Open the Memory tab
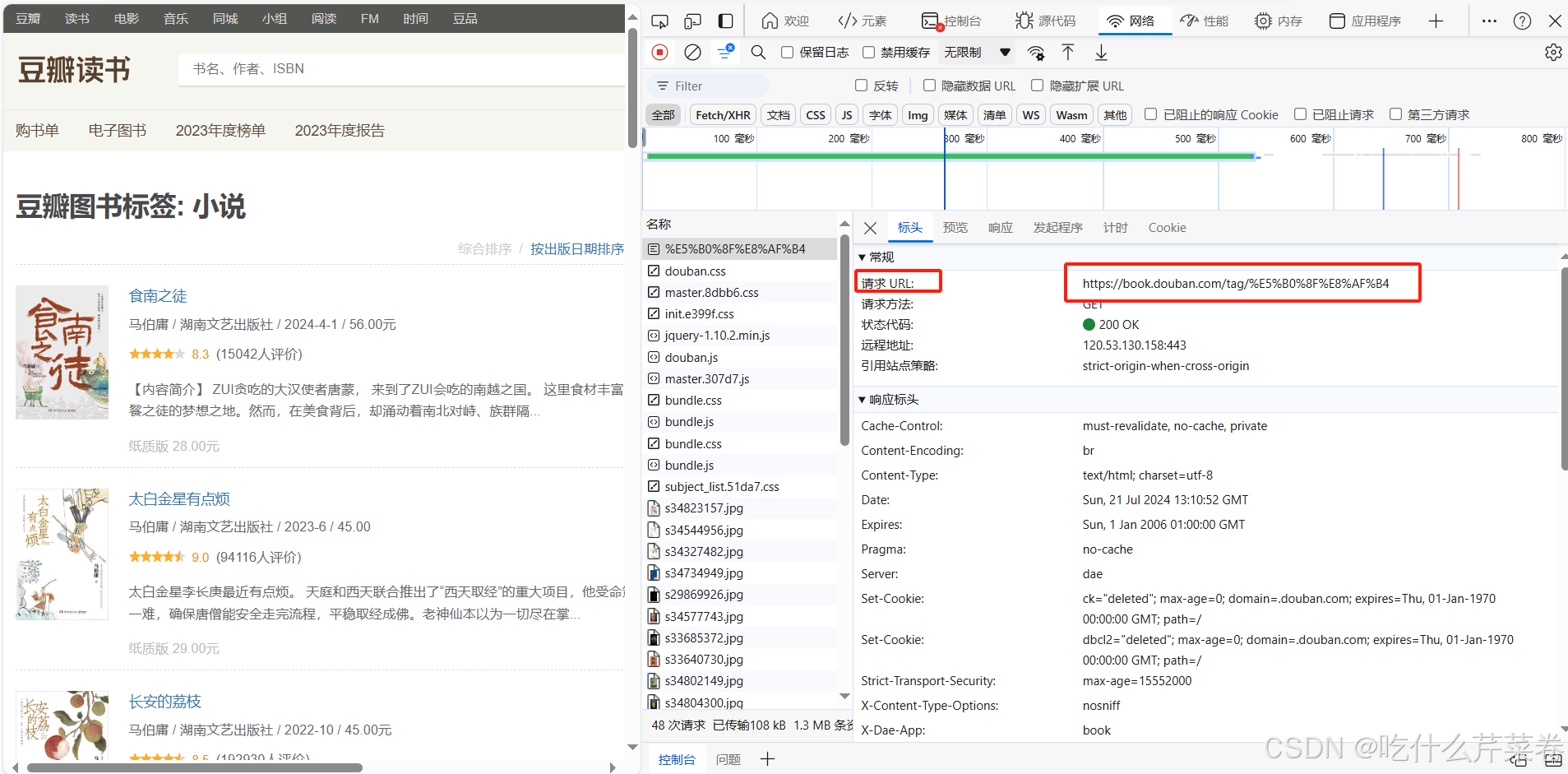This screenshot has width=1568, height=774. coord(1278,21)
